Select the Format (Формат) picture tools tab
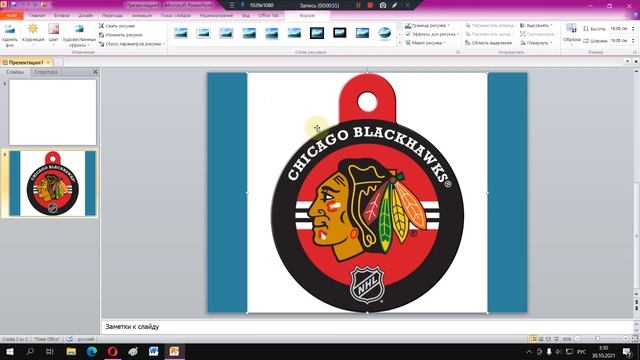Viewport: 640px width, 360px height. (x=307, y=16)
